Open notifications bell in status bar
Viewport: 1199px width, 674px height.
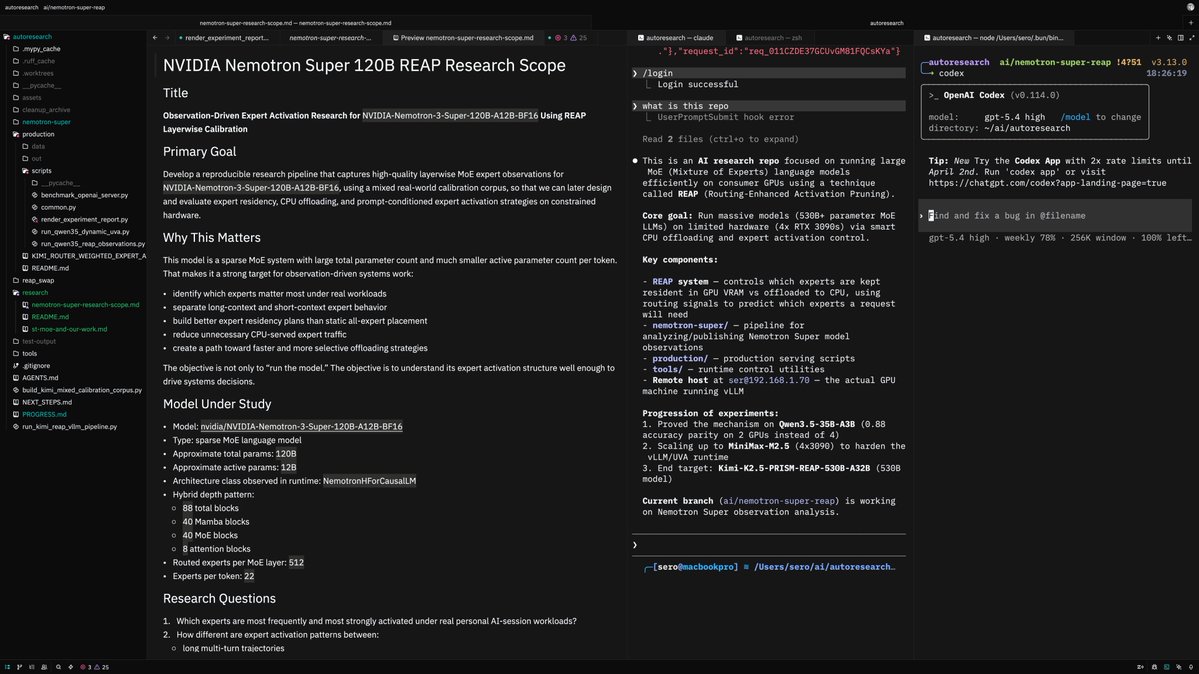(x=1154, y=667)
